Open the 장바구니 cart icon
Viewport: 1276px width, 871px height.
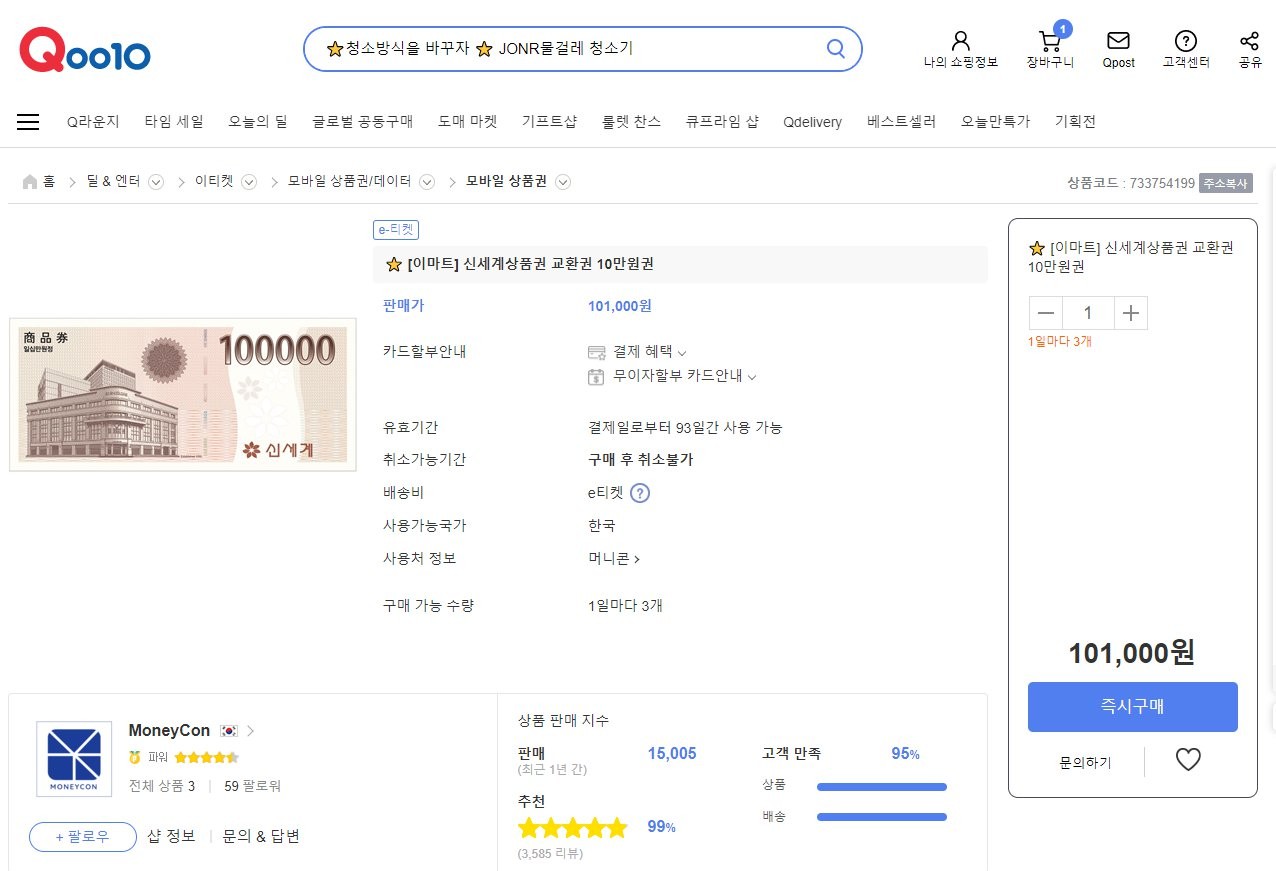click(x=1050, y=41)
